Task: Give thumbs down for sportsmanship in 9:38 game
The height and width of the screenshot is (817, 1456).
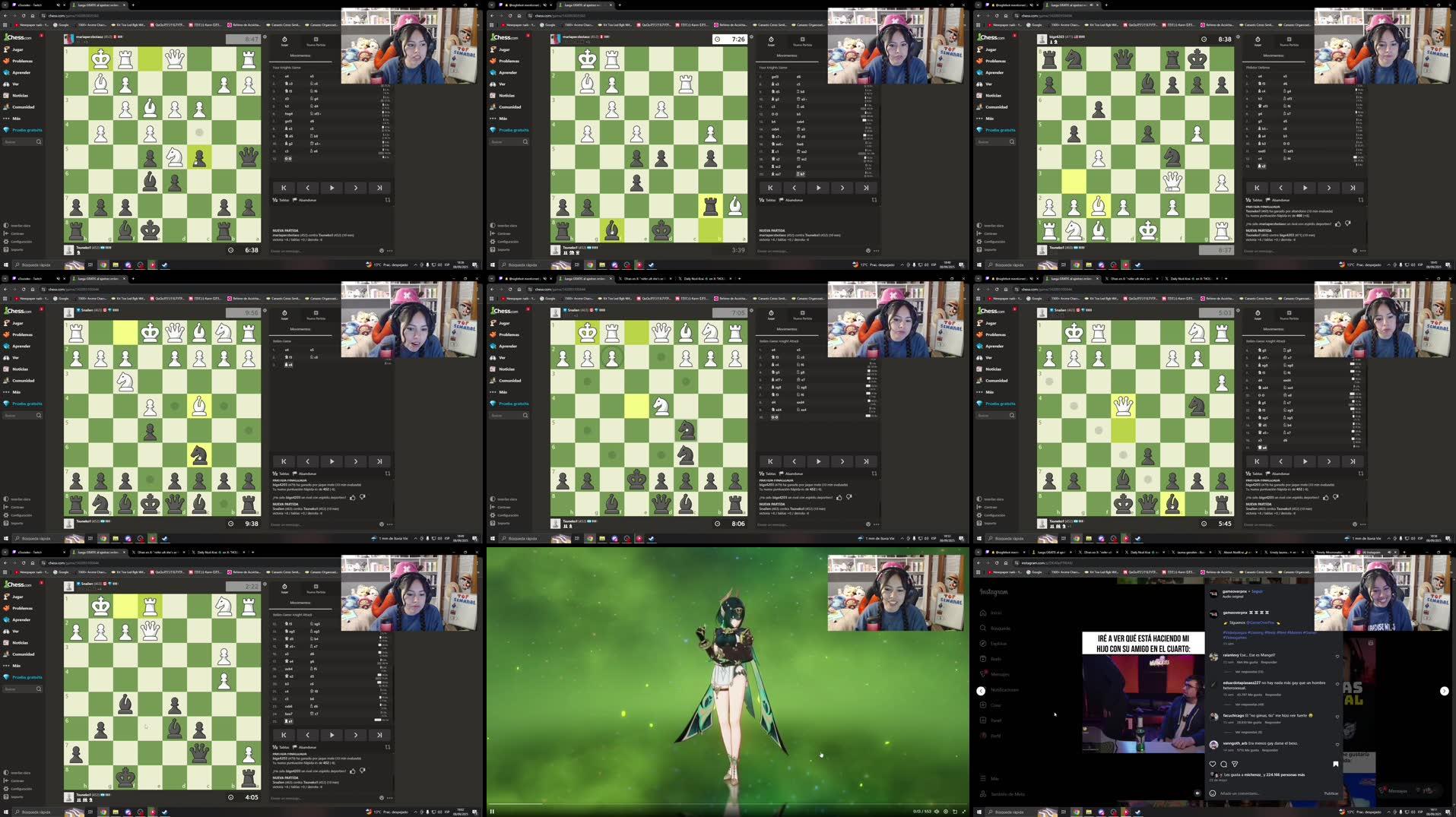Action: [x=362, y=497]
